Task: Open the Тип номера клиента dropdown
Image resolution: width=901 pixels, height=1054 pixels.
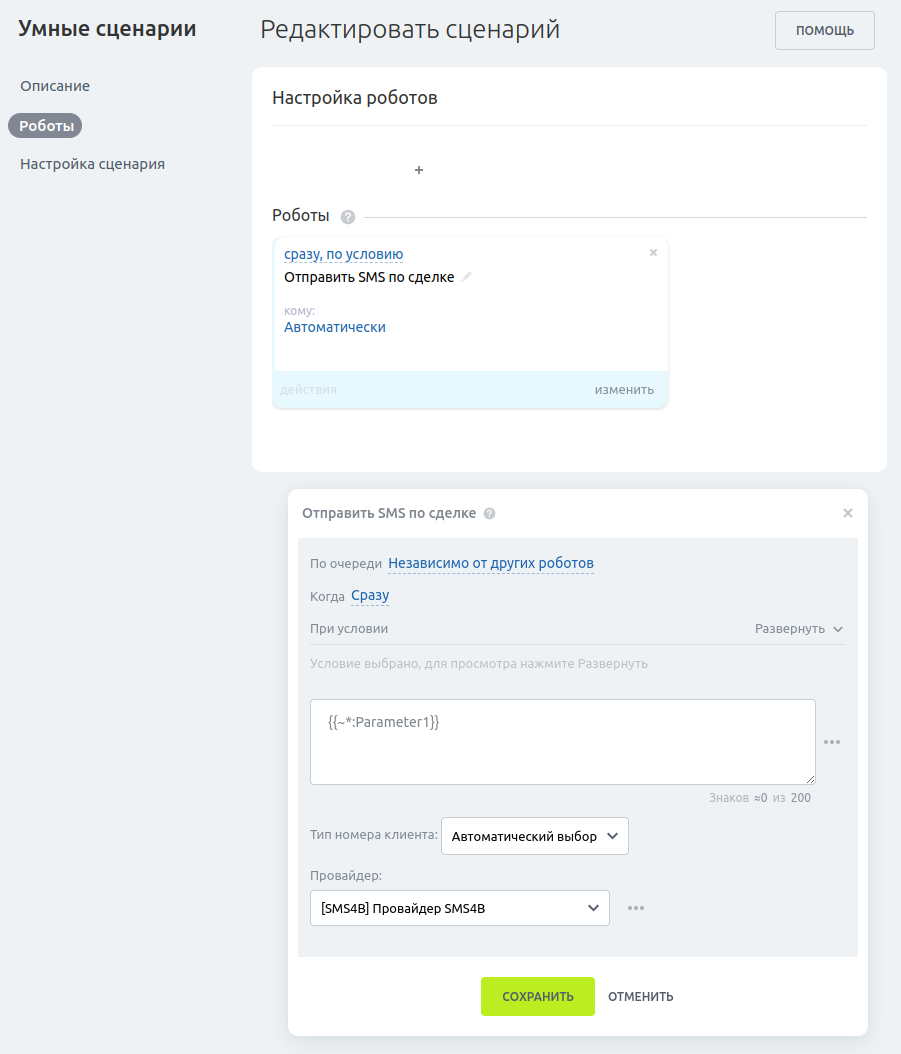Action: coord(534,837)
